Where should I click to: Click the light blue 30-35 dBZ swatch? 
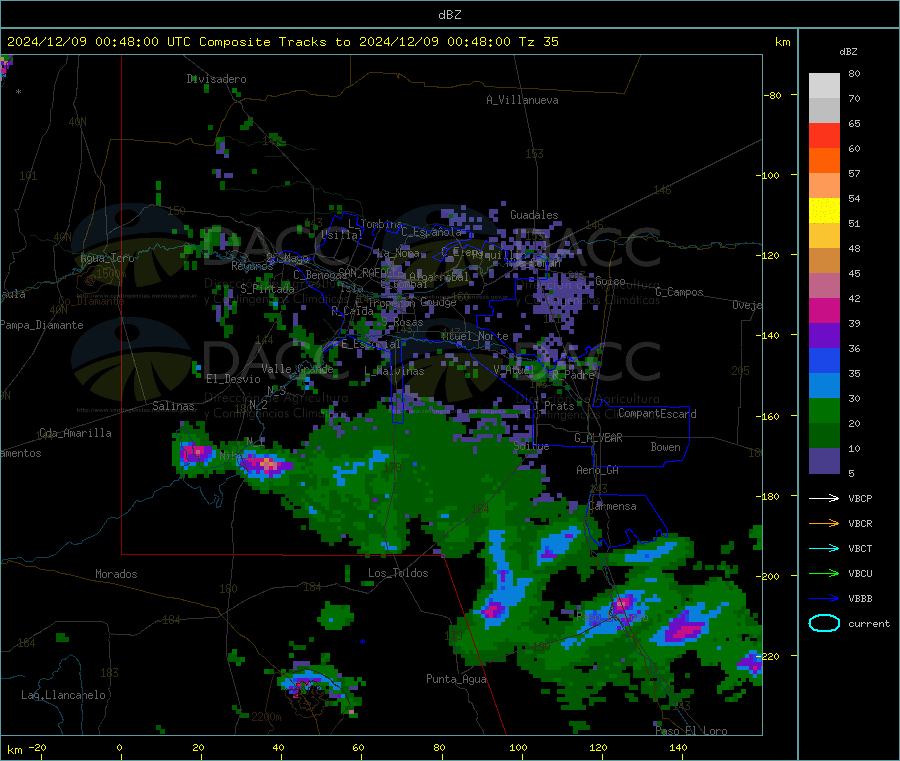coord(824,385)
